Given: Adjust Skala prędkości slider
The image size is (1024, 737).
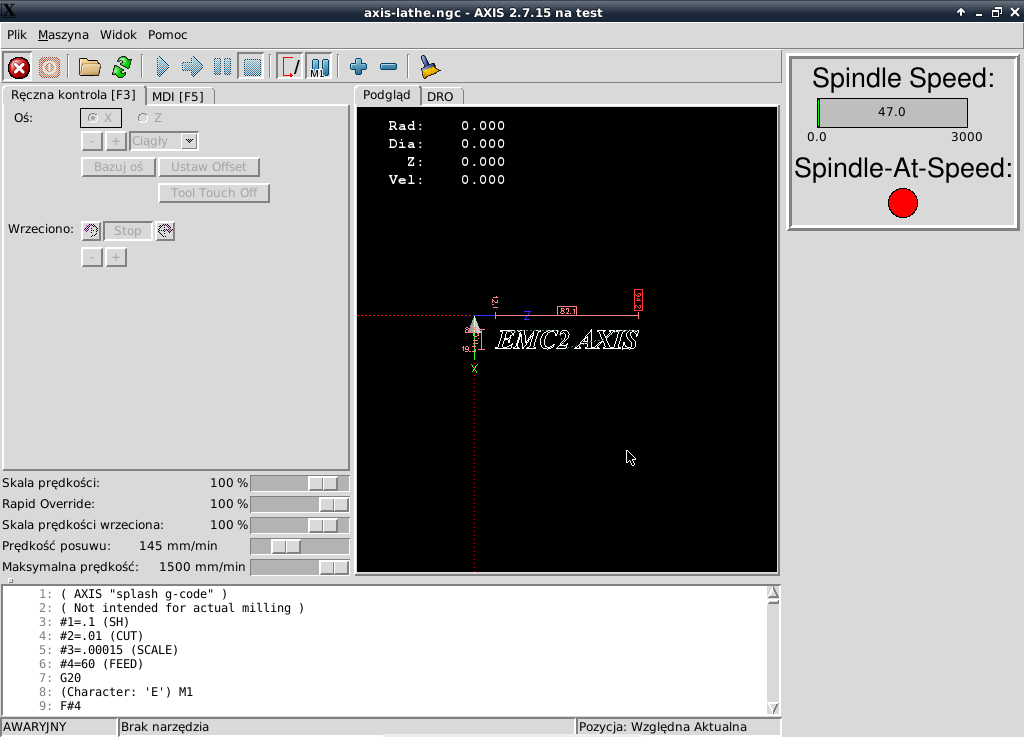Looking at the screenshot, I should 300,483.
